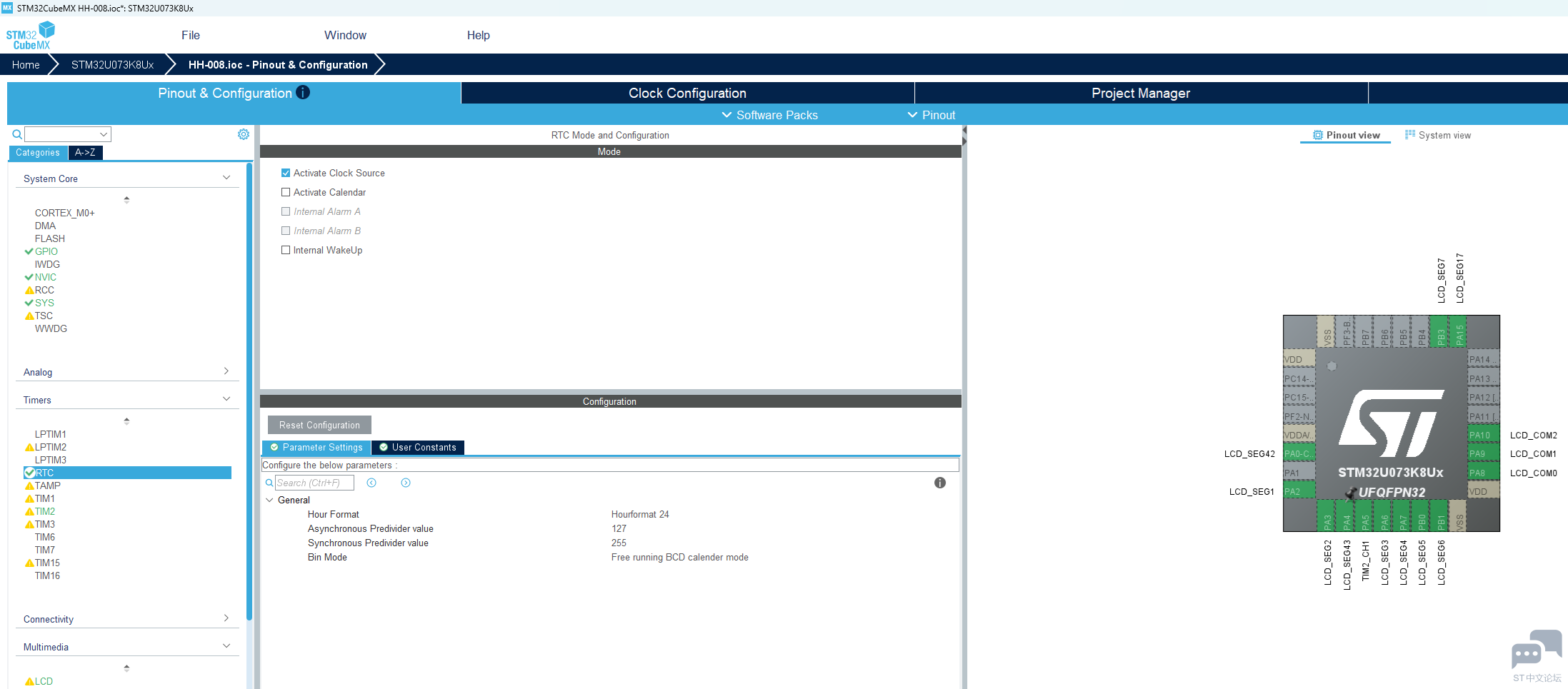This screenshot has width=1568, height=689.
Task: Check the Internal Alarm B checkbox
Action: coord(286,231)
